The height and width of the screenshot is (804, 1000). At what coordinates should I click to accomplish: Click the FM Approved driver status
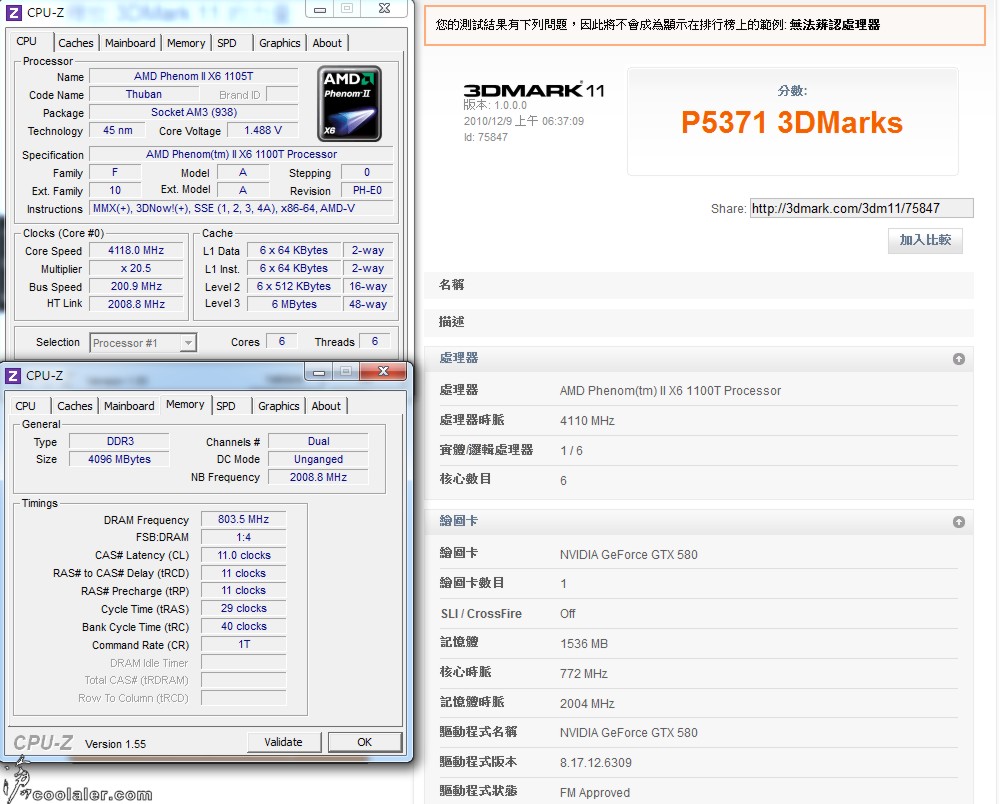[595, 793]
